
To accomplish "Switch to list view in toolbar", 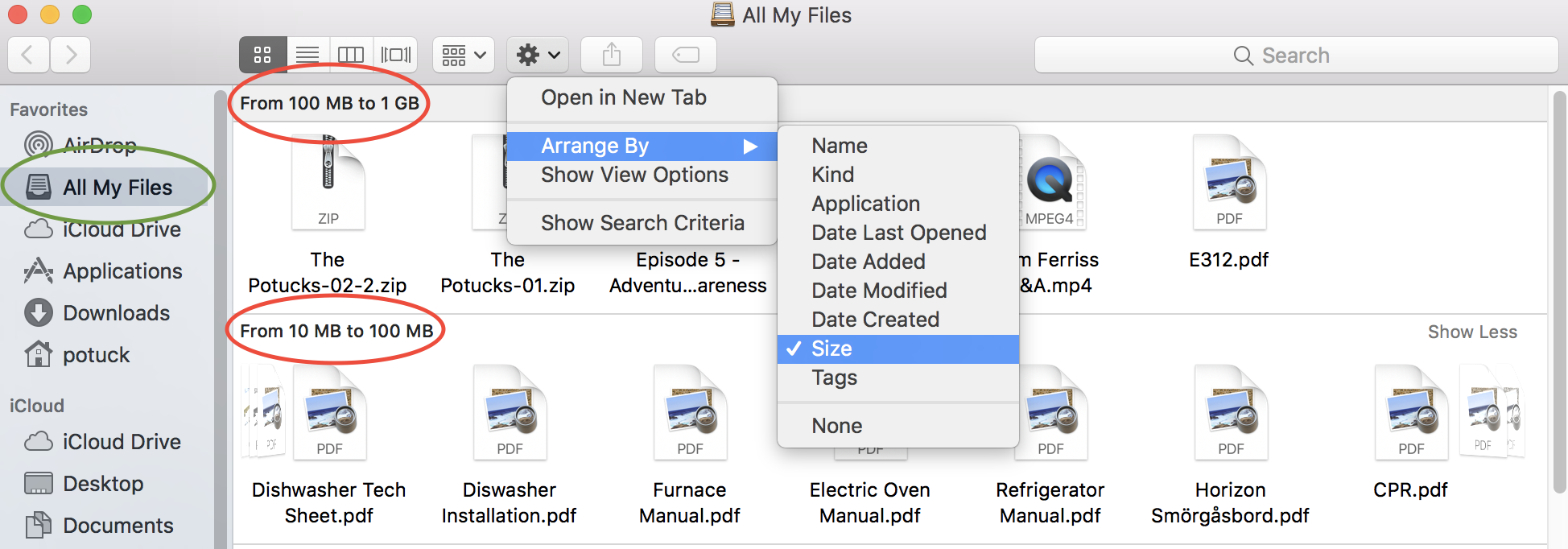I will 307,55.
